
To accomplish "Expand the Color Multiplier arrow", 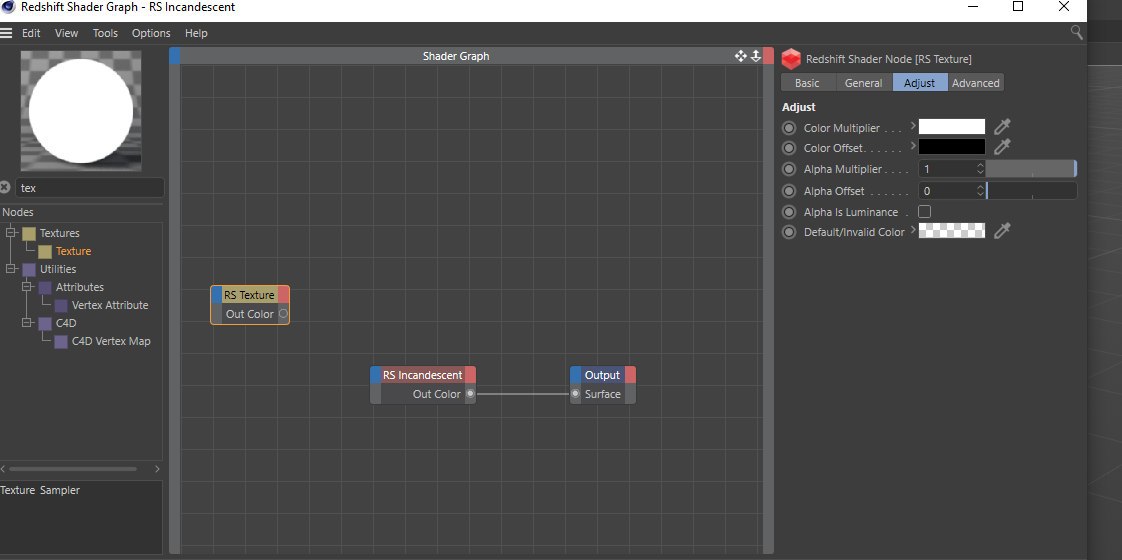I will [913, 126].
